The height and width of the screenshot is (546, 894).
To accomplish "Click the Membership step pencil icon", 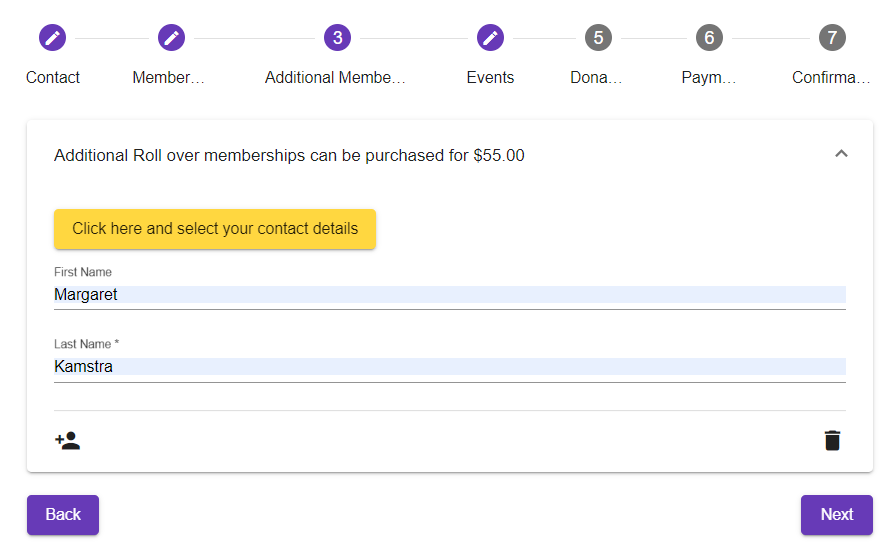I will tap(171, 38).
